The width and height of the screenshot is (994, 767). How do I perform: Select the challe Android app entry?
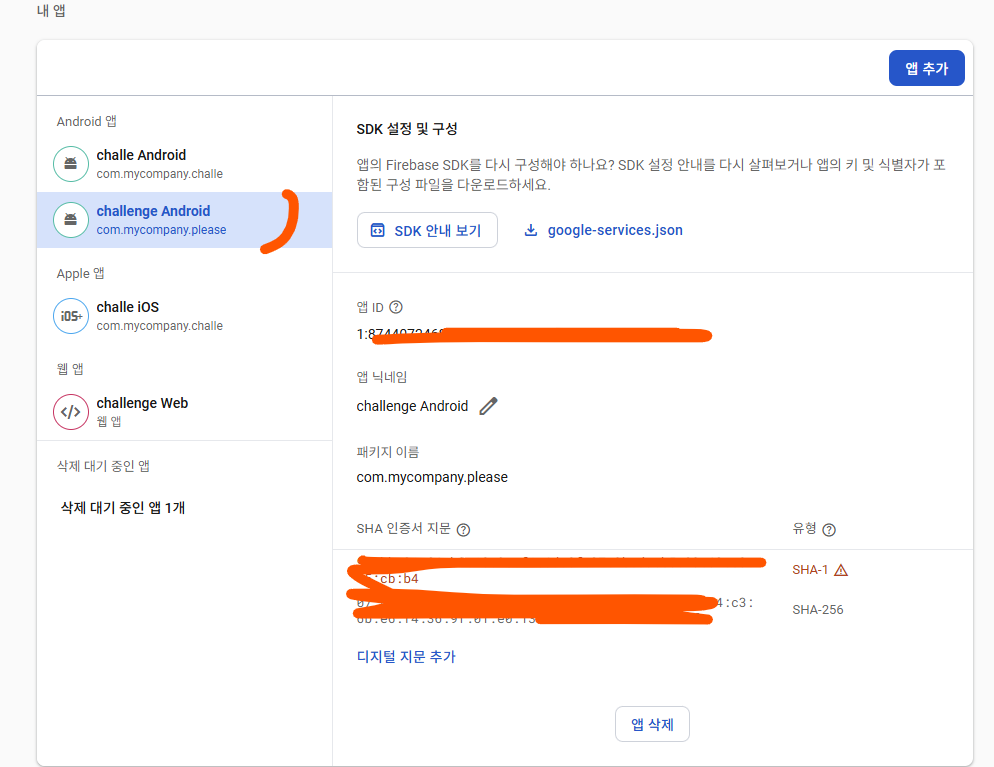(x=184, y=164)
